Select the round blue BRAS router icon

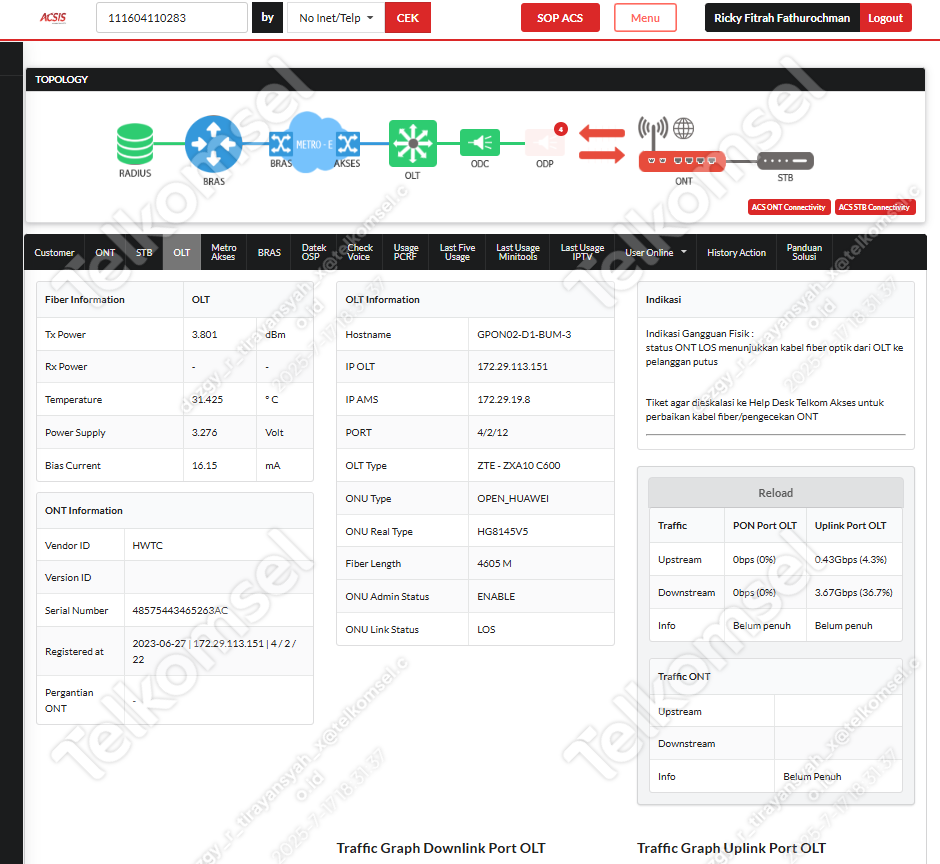pos(213,144)
